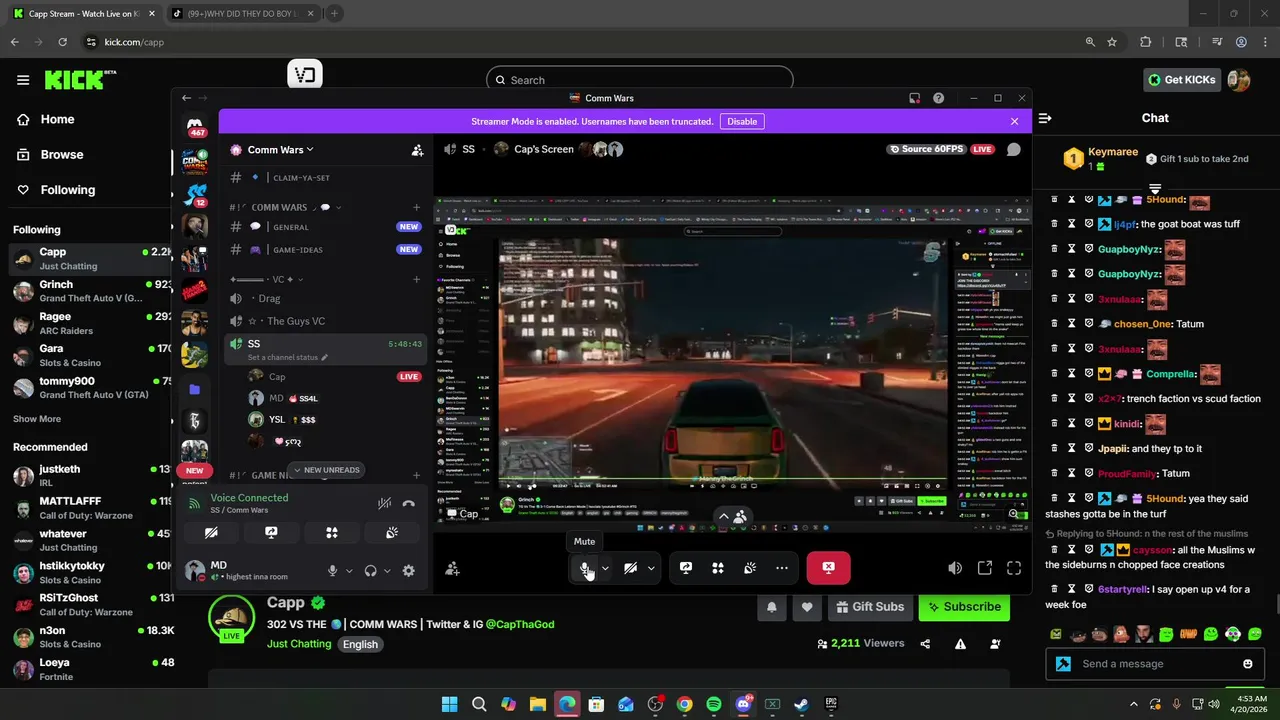This screenshot has height=720, width=1280.
Task: Invite friends to the voice call
Action: click(452, 568)
